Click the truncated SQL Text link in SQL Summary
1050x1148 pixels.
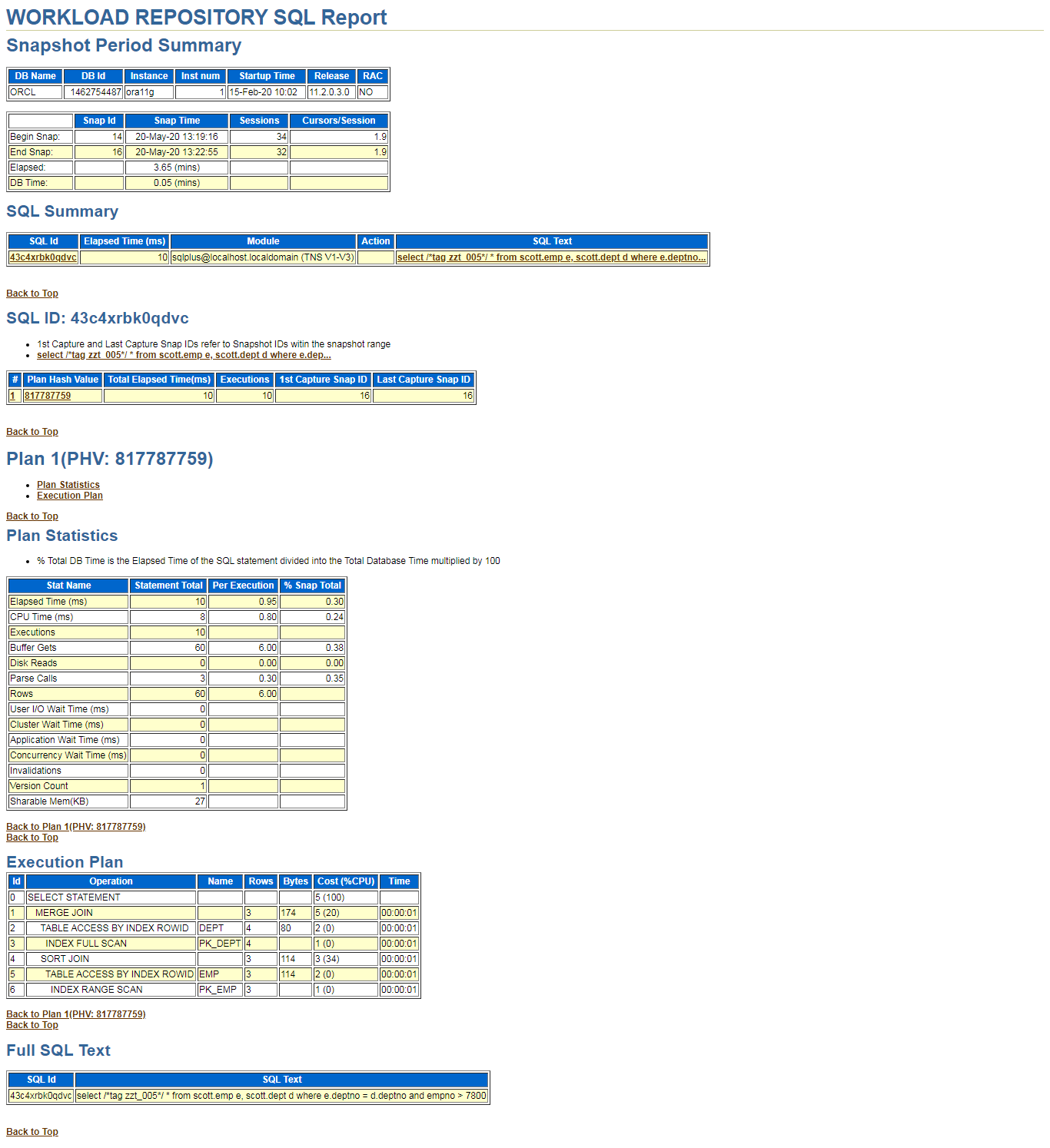550,257
